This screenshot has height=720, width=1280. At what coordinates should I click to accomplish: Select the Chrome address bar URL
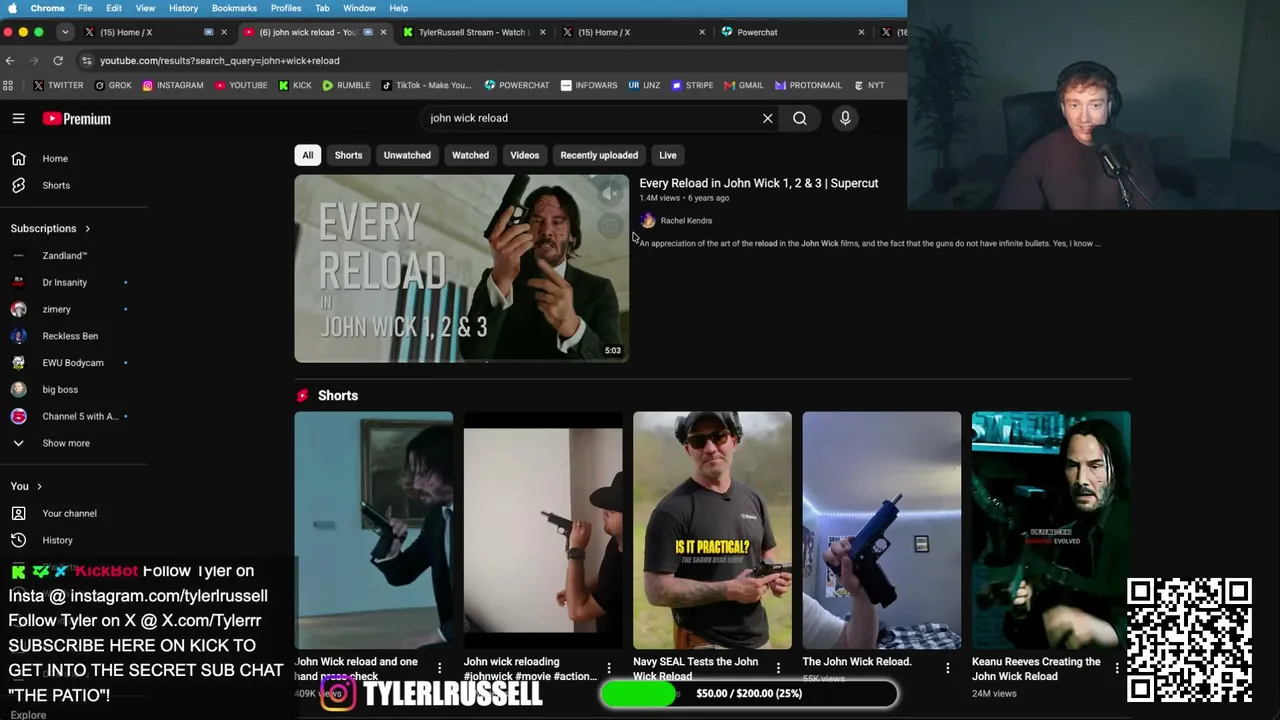(x=220, y=60)
